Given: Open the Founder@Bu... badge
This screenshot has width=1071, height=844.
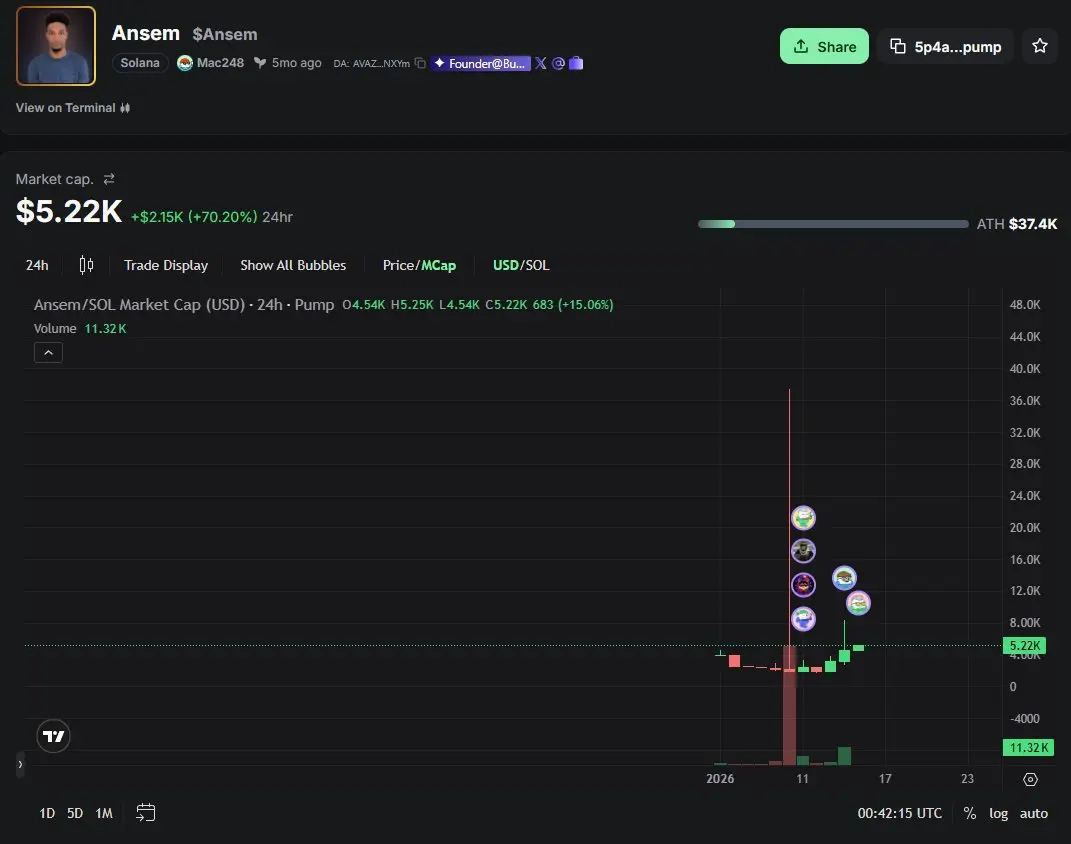Looking at the screenshot, I should [x=480, y=64].
